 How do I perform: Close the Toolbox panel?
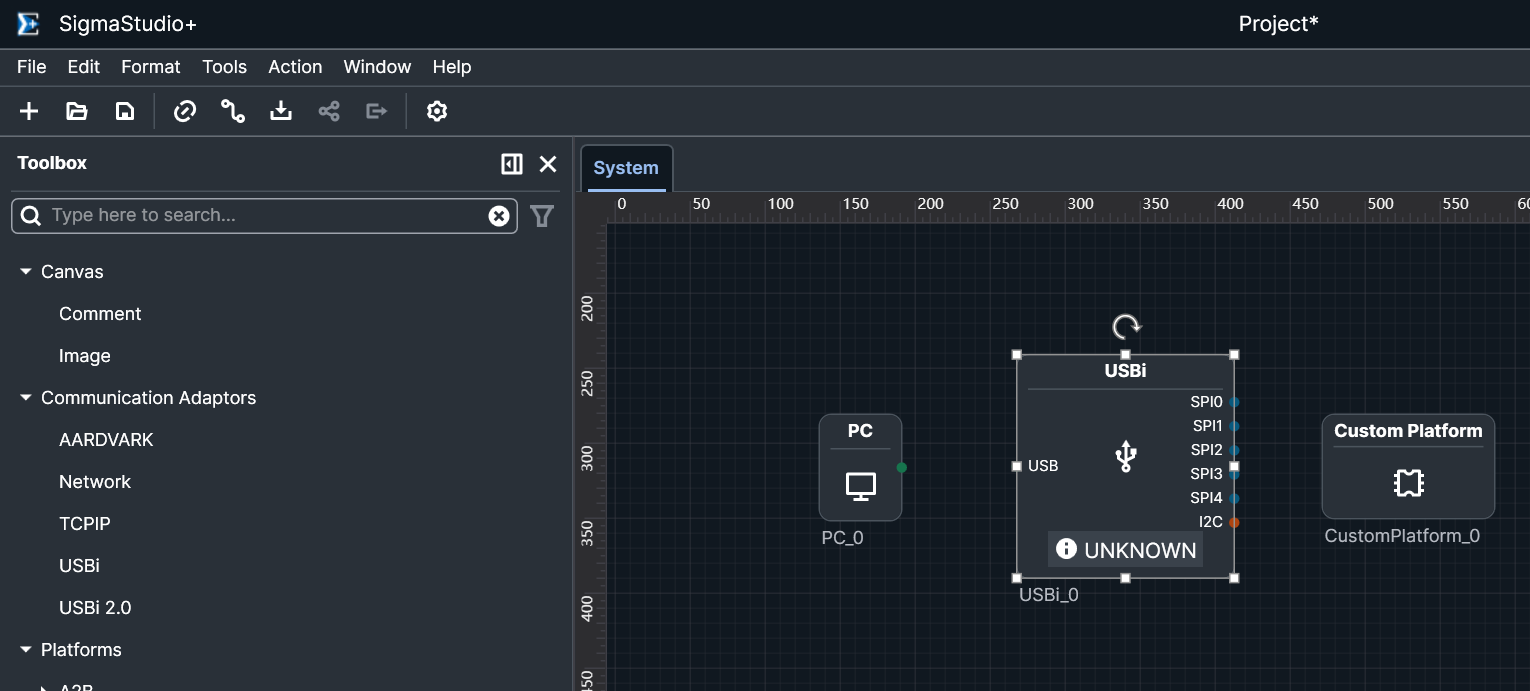point(548,164)
